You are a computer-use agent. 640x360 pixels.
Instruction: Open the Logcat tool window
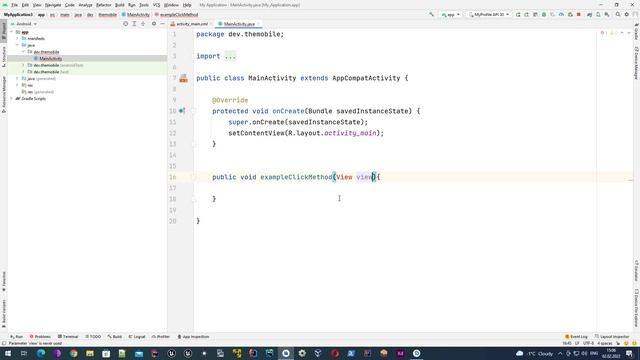tap(137, 337)
